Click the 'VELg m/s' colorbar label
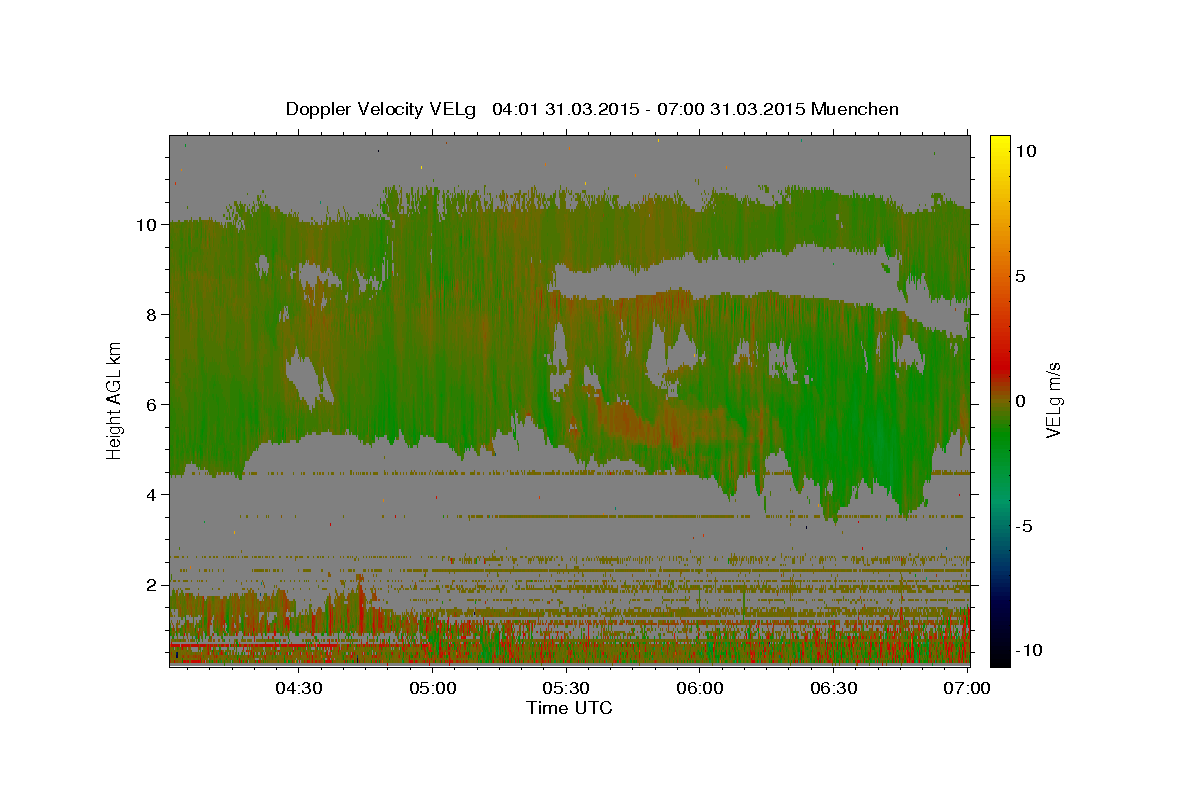Viewport: 1200px width, 800px height. click(1053, 399)
